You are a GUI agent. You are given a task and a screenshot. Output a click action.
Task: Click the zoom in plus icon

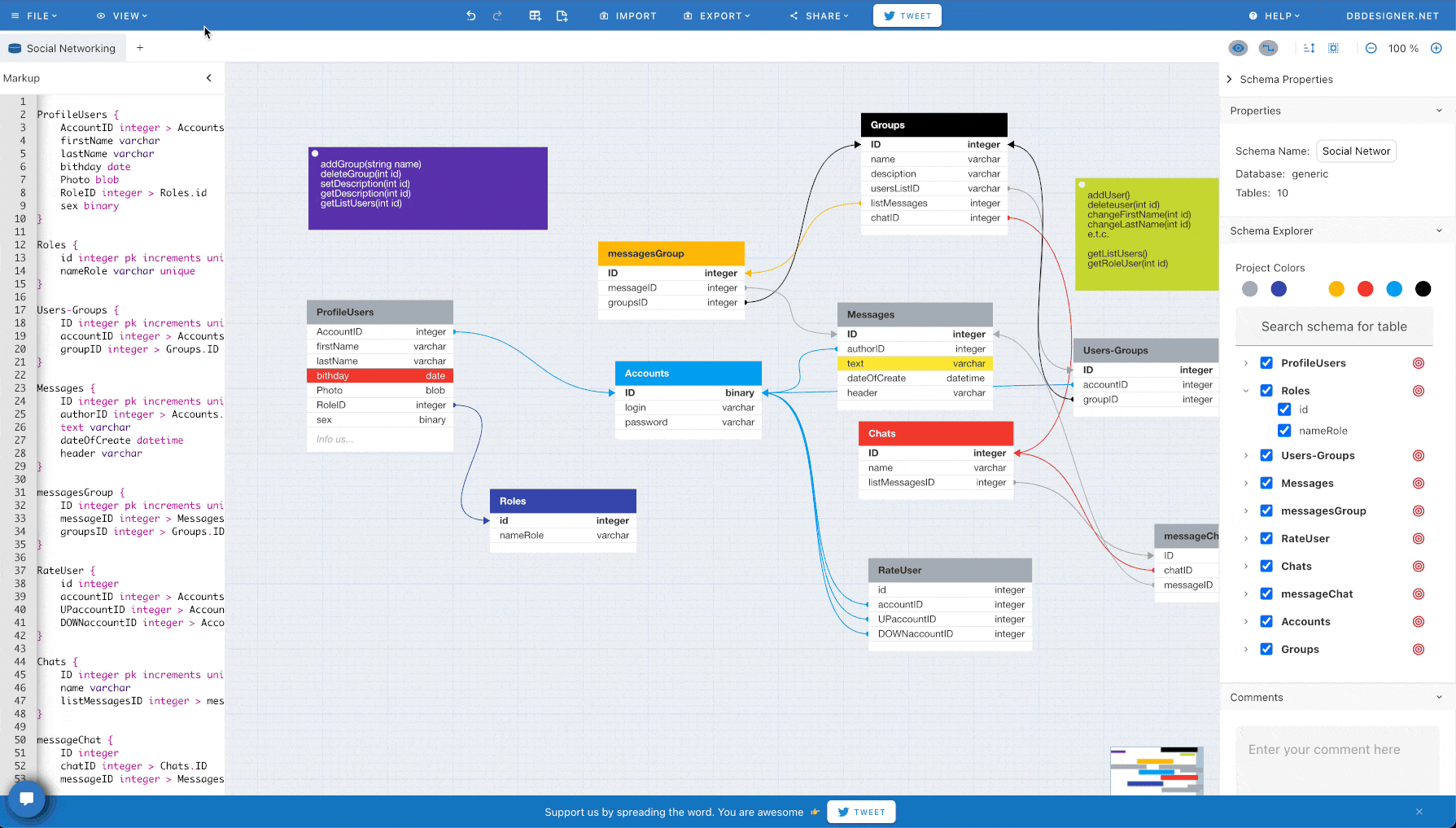pos(1436,48)
